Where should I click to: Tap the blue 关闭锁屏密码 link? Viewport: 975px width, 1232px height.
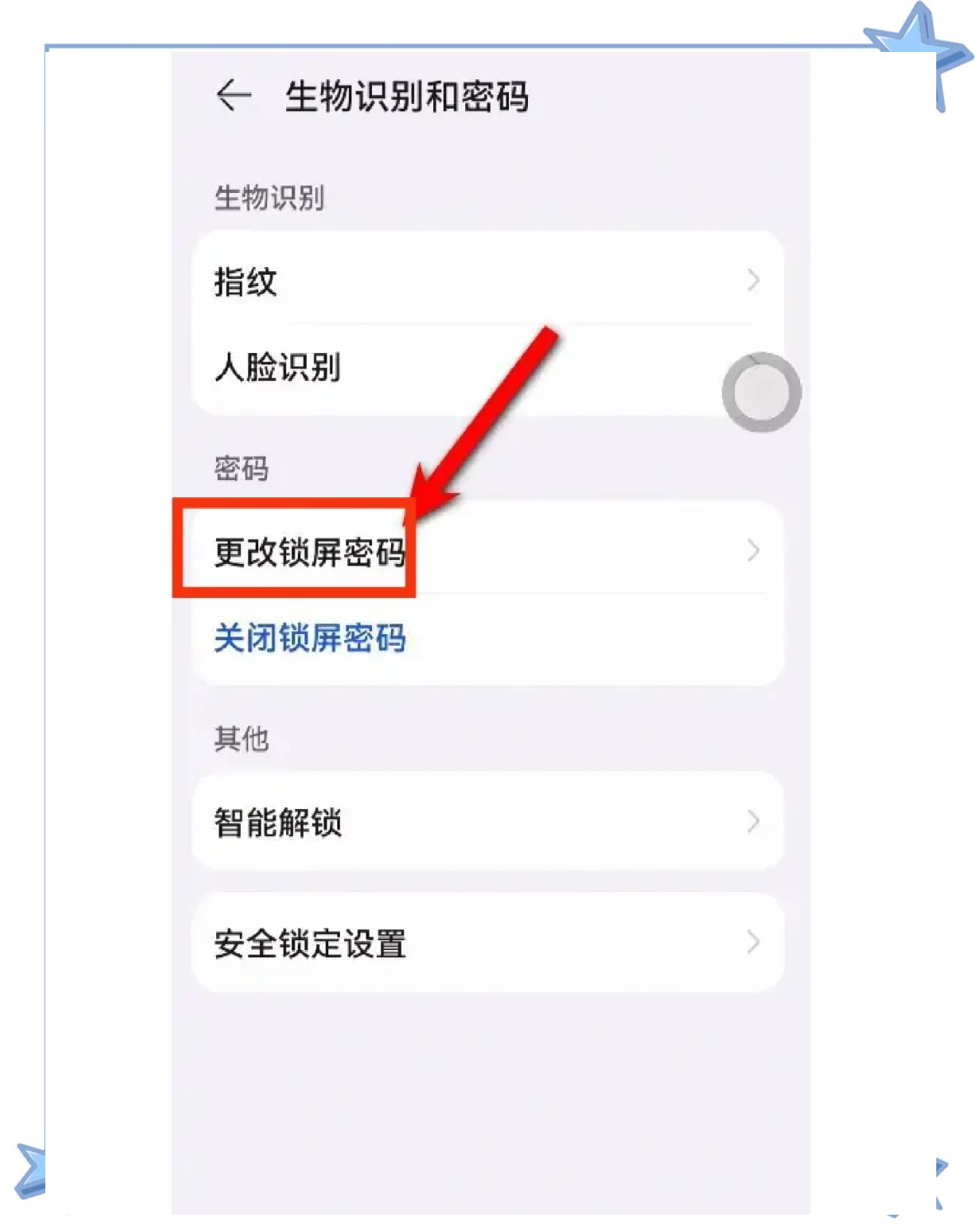click(309, 638)
